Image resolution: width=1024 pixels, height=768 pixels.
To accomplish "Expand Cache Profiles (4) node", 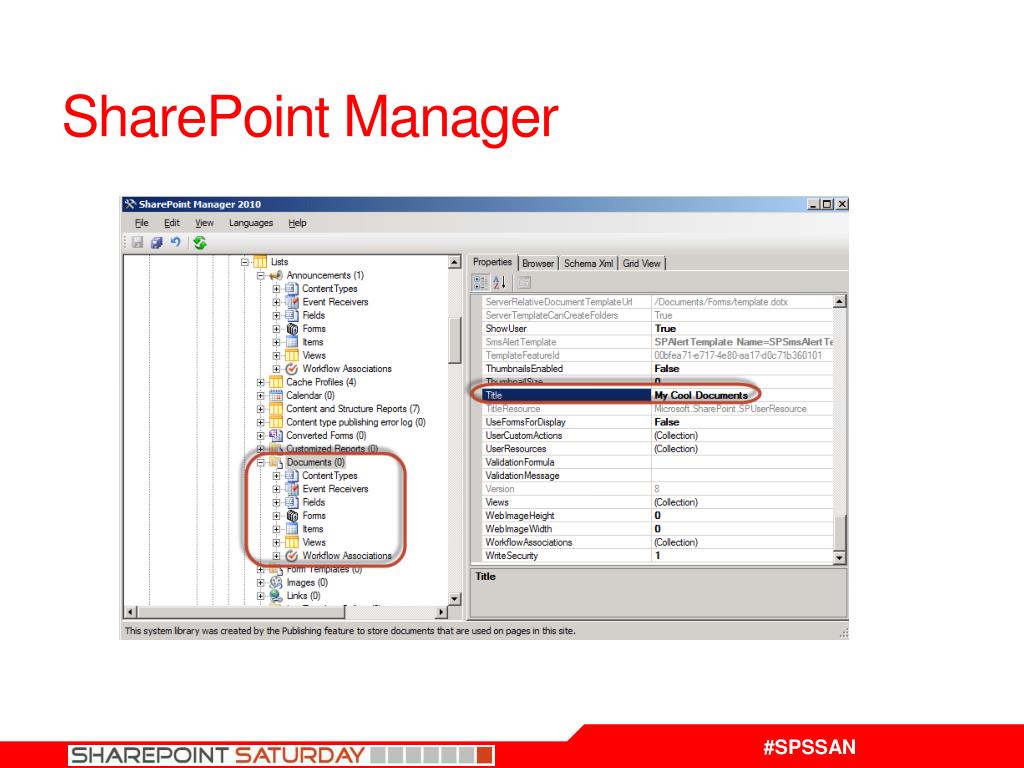I will [x=261, y=382].
